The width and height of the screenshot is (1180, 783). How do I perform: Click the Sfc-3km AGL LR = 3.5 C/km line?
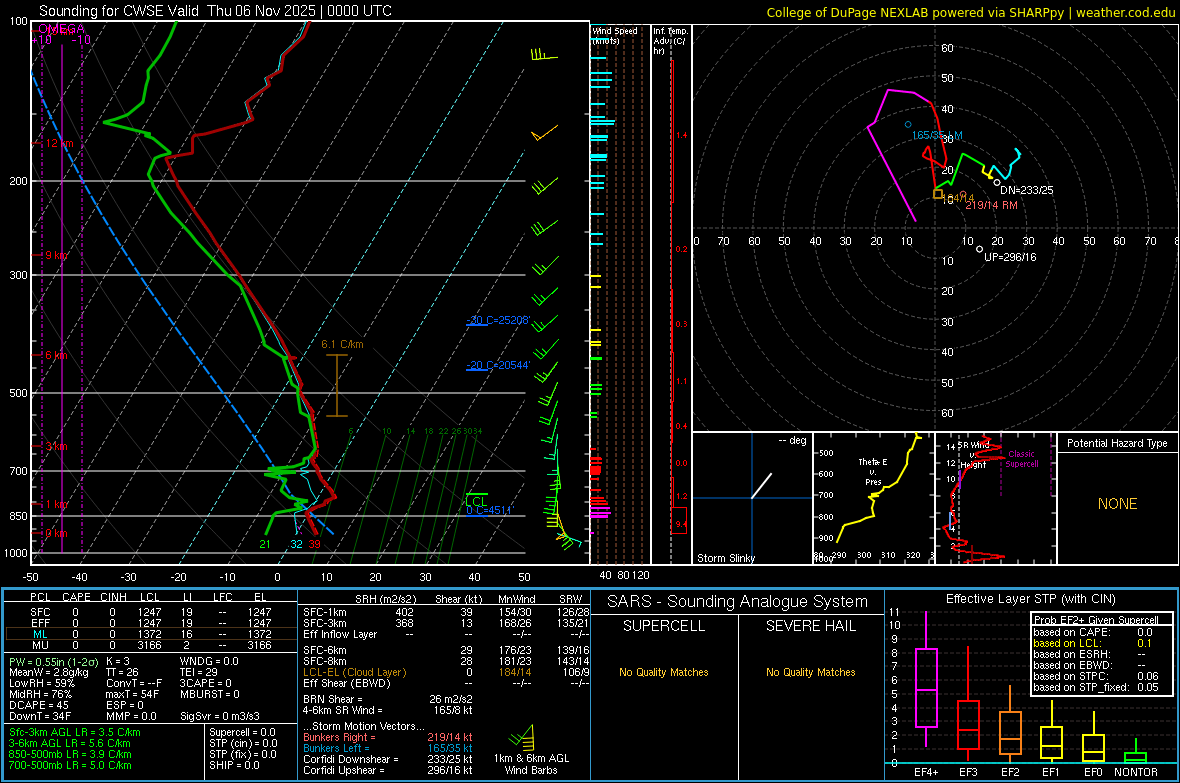coord(75,732)
